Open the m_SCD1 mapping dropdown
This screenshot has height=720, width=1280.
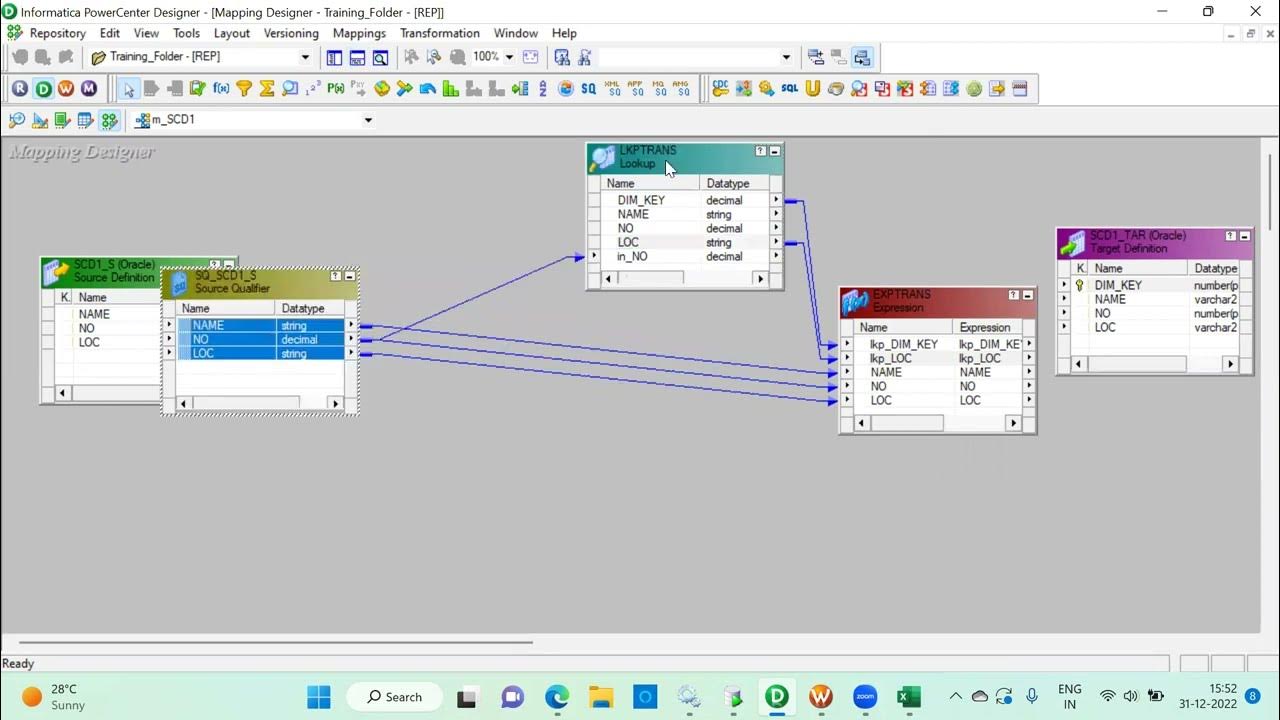click(368, 120)
